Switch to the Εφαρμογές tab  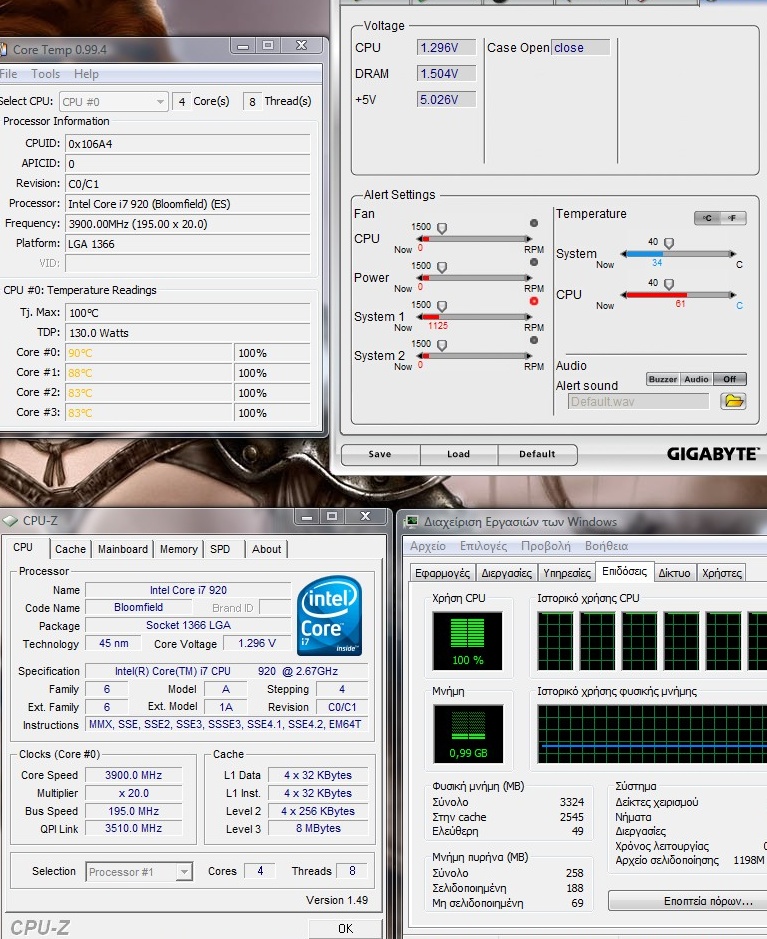point(442,573)
